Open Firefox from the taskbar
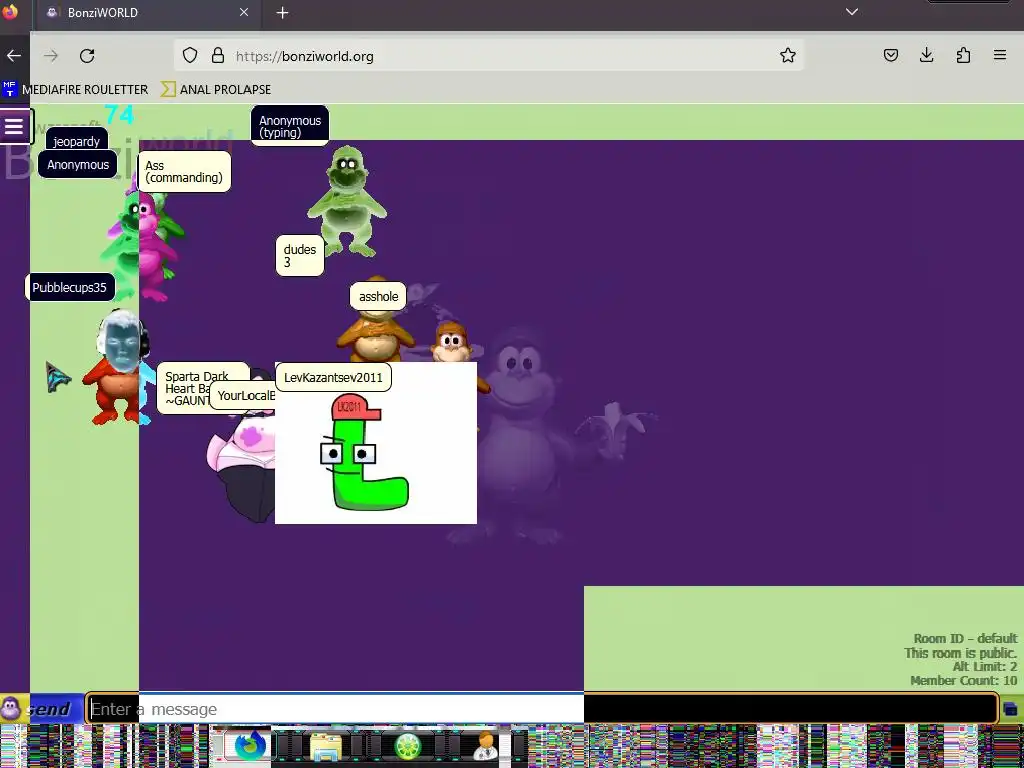The height and width of the screenshot is (768, 1024). [248, 746]
